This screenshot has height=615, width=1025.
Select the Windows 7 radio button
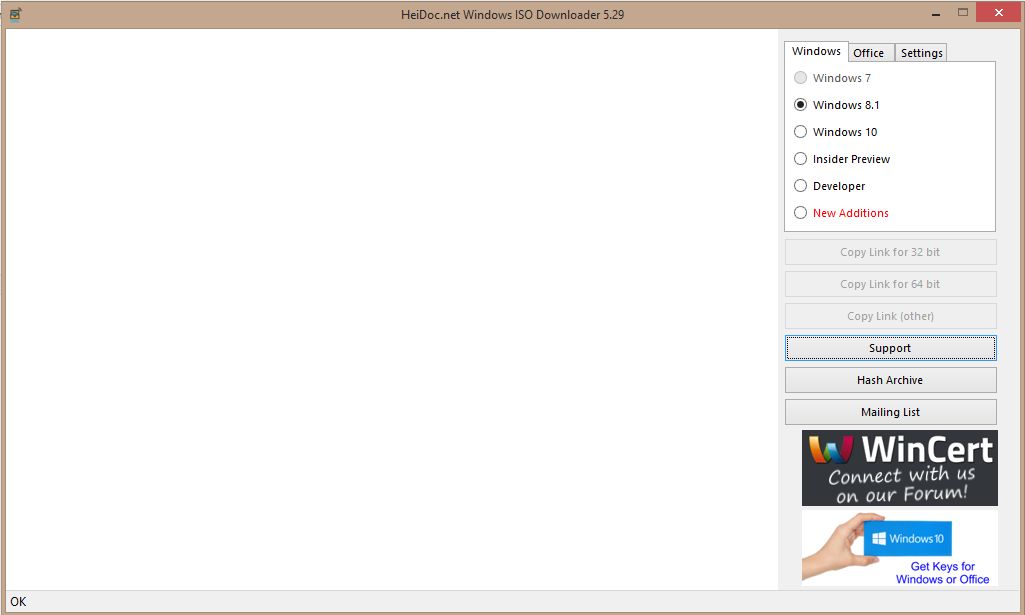click(800, 78)
